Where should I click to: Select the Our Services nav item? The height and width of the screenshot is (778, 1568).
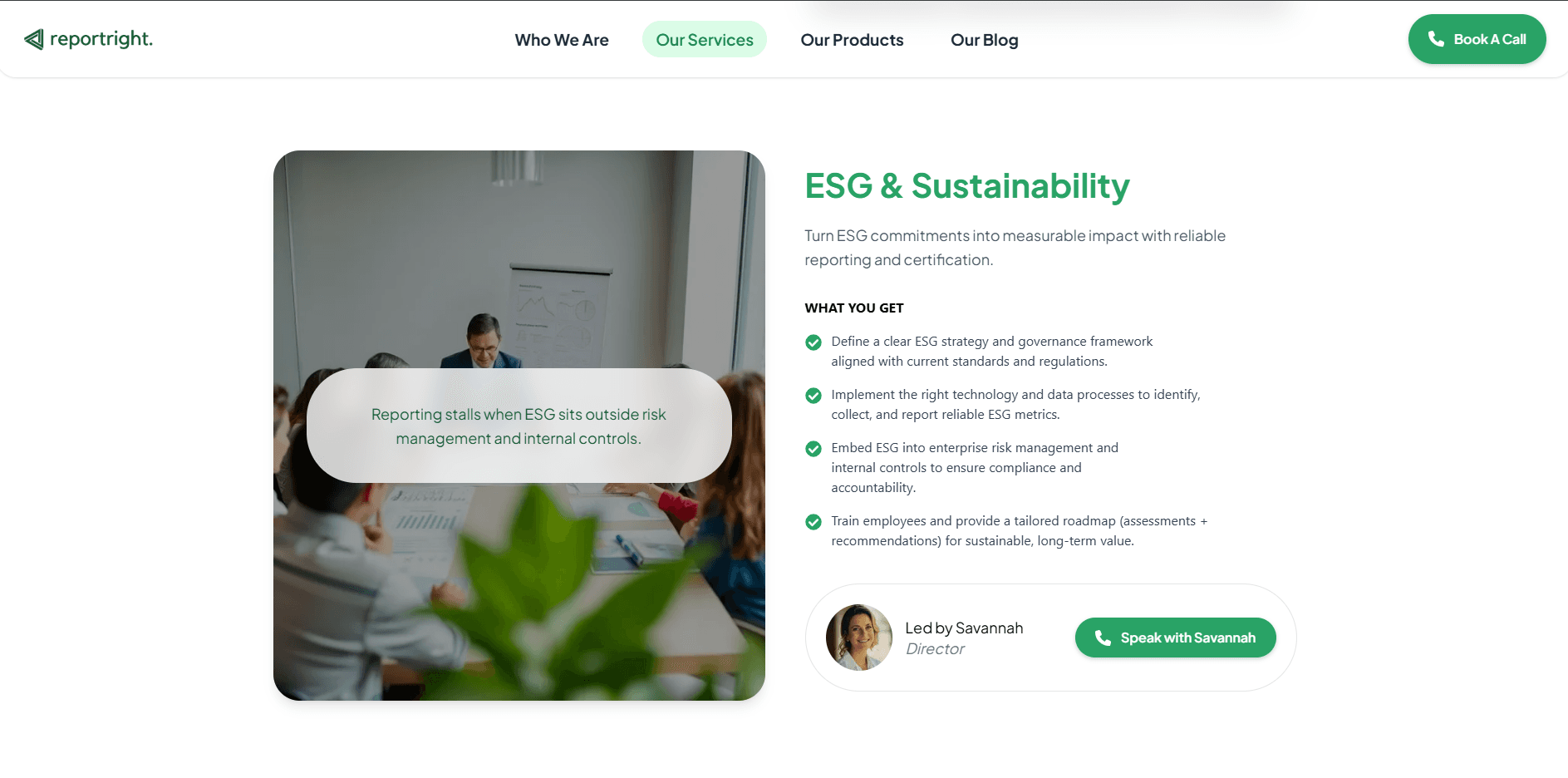[705, 40]
